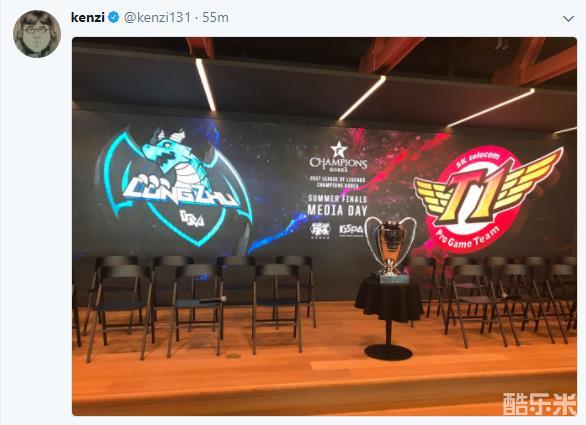Expand the tweet options chevron menu
The width and height of the screenshot is (586, 425).
(568, 18)
